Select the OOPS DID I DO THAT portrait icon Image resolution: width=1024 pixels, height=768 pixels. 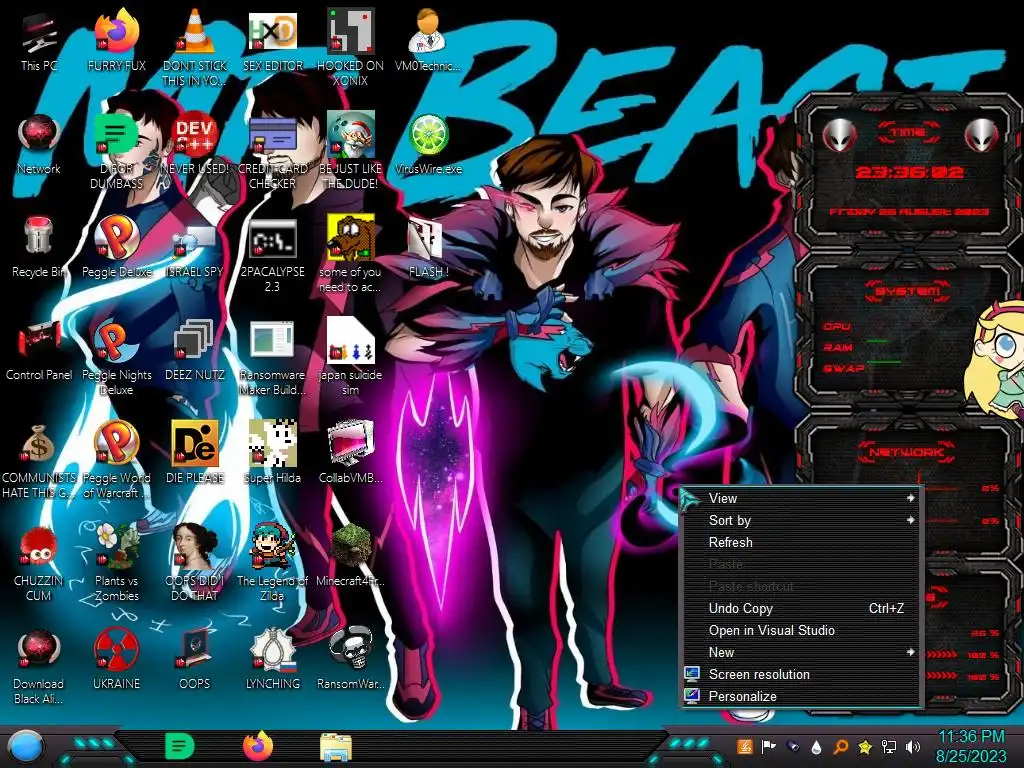195,563
